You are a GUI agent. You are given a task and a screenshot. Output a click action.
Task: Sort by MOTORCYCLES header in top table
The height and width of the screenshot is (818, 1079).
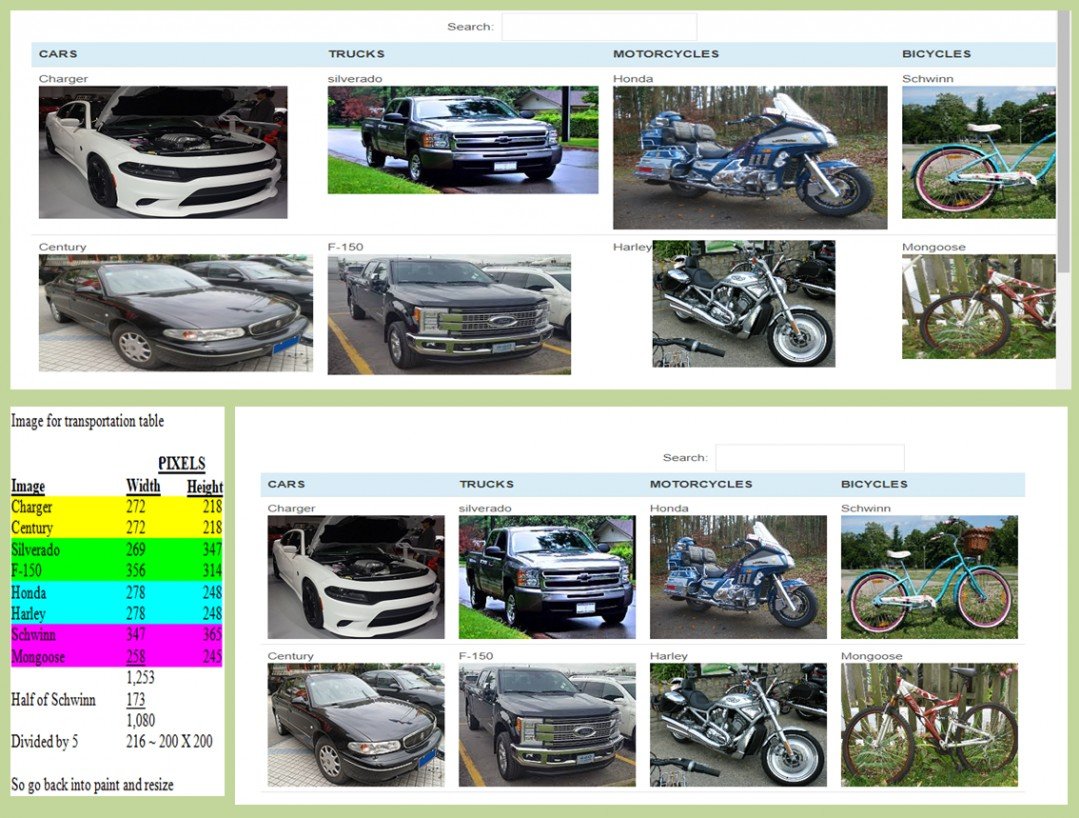(x=666, y=54)
